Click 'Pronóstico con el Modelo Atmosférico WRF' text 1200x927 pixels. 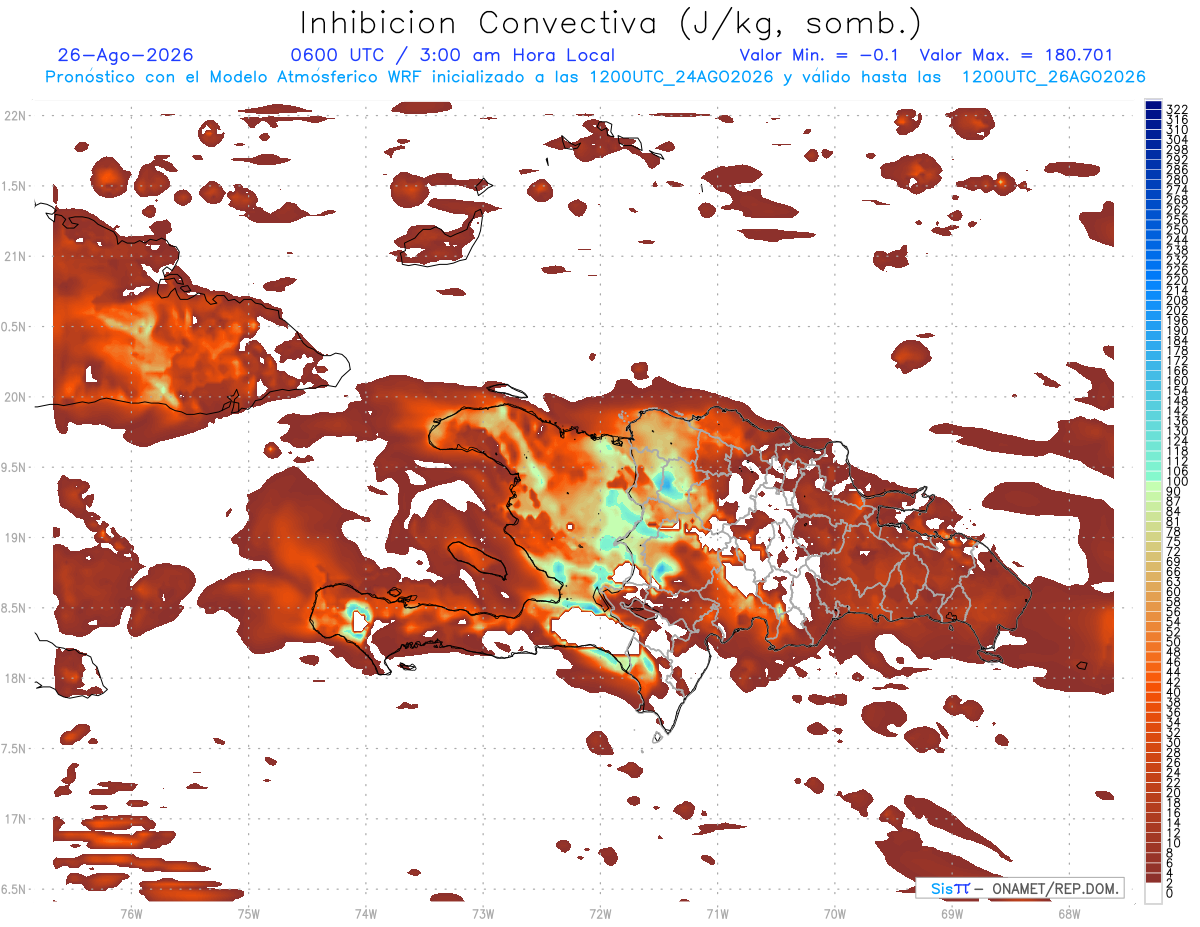click(227, 77)
